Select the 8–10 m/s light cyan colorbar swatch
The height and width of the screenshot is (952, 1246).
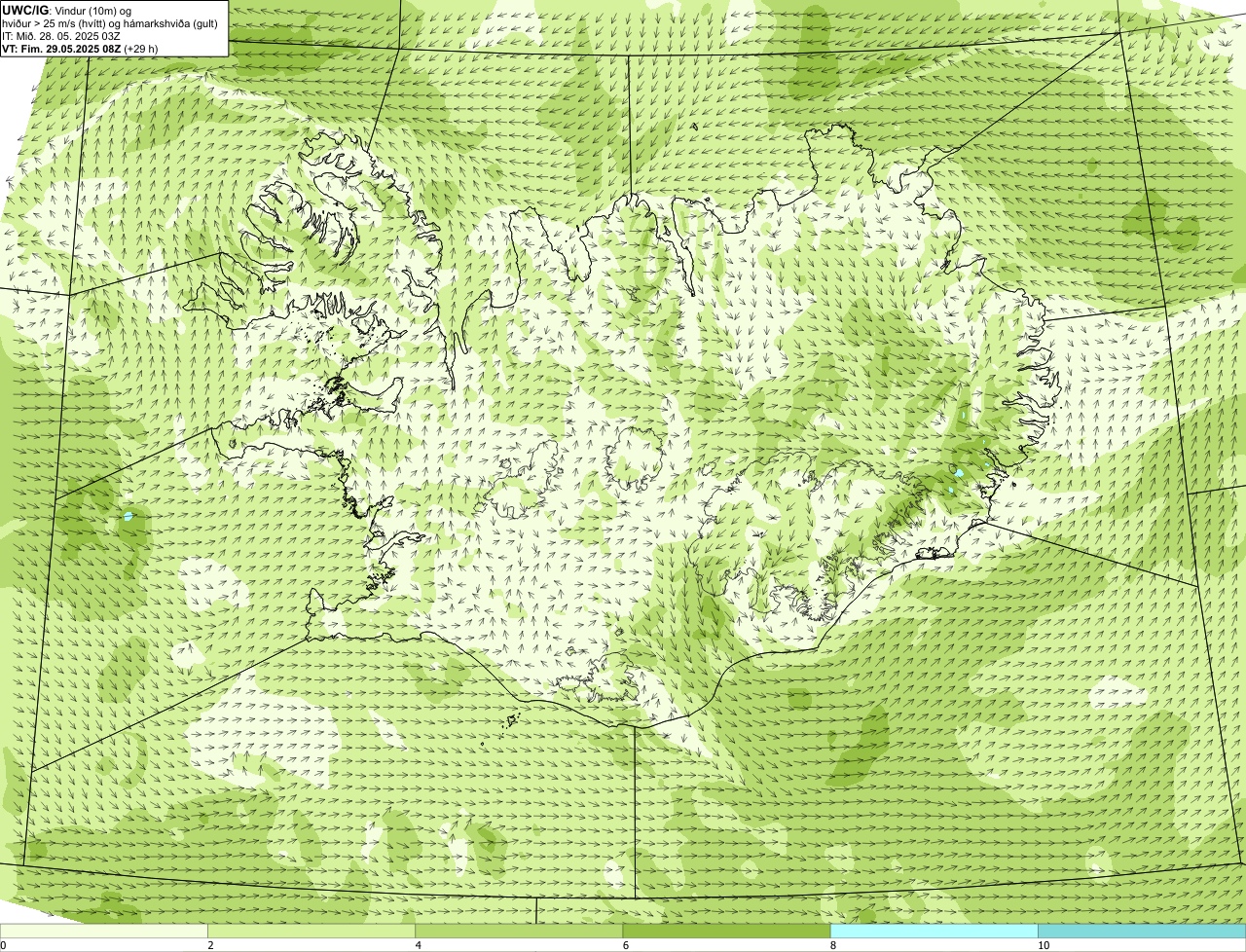click(x=934, y=932)
